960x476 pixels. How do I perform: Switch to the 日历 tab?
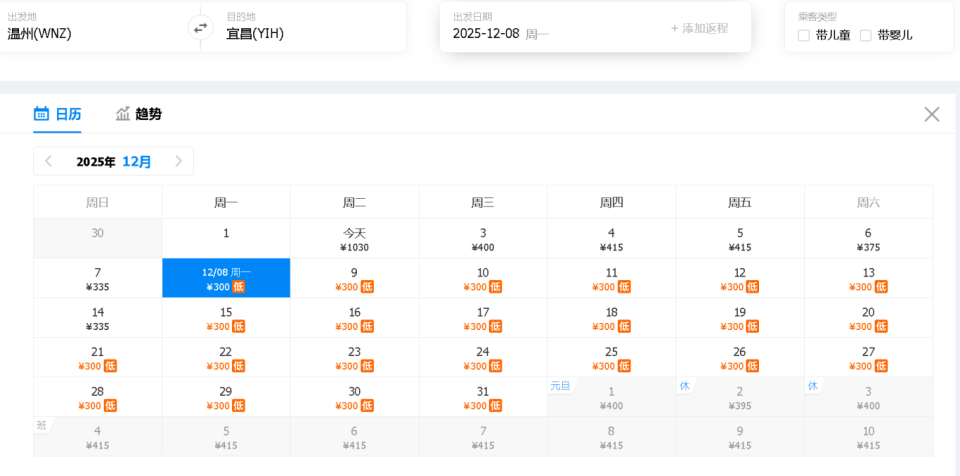point(68,114)
